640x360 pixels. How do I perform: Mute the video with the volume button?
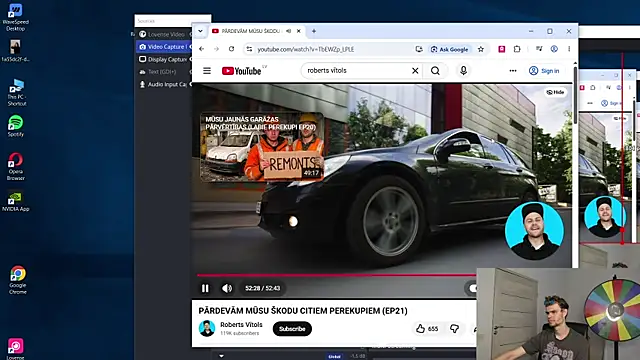point(227,289)
